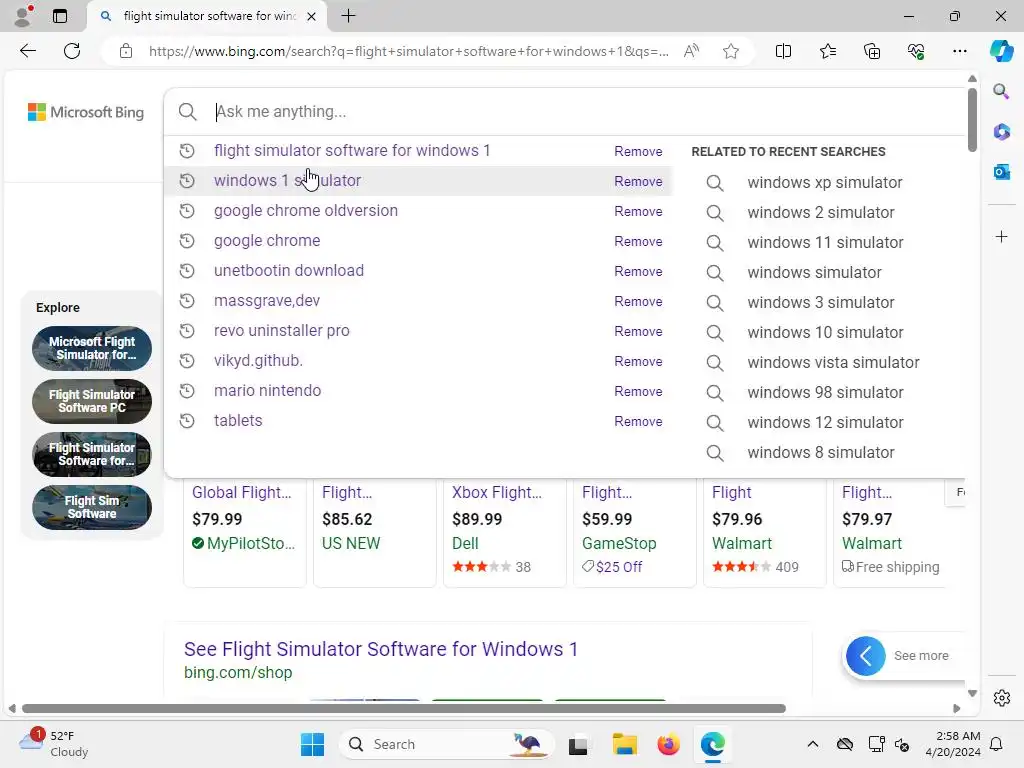Screen dimensions: 1024x768
Task: Open Outlook sidebar icon
Action: click(x=1001, y=172)
